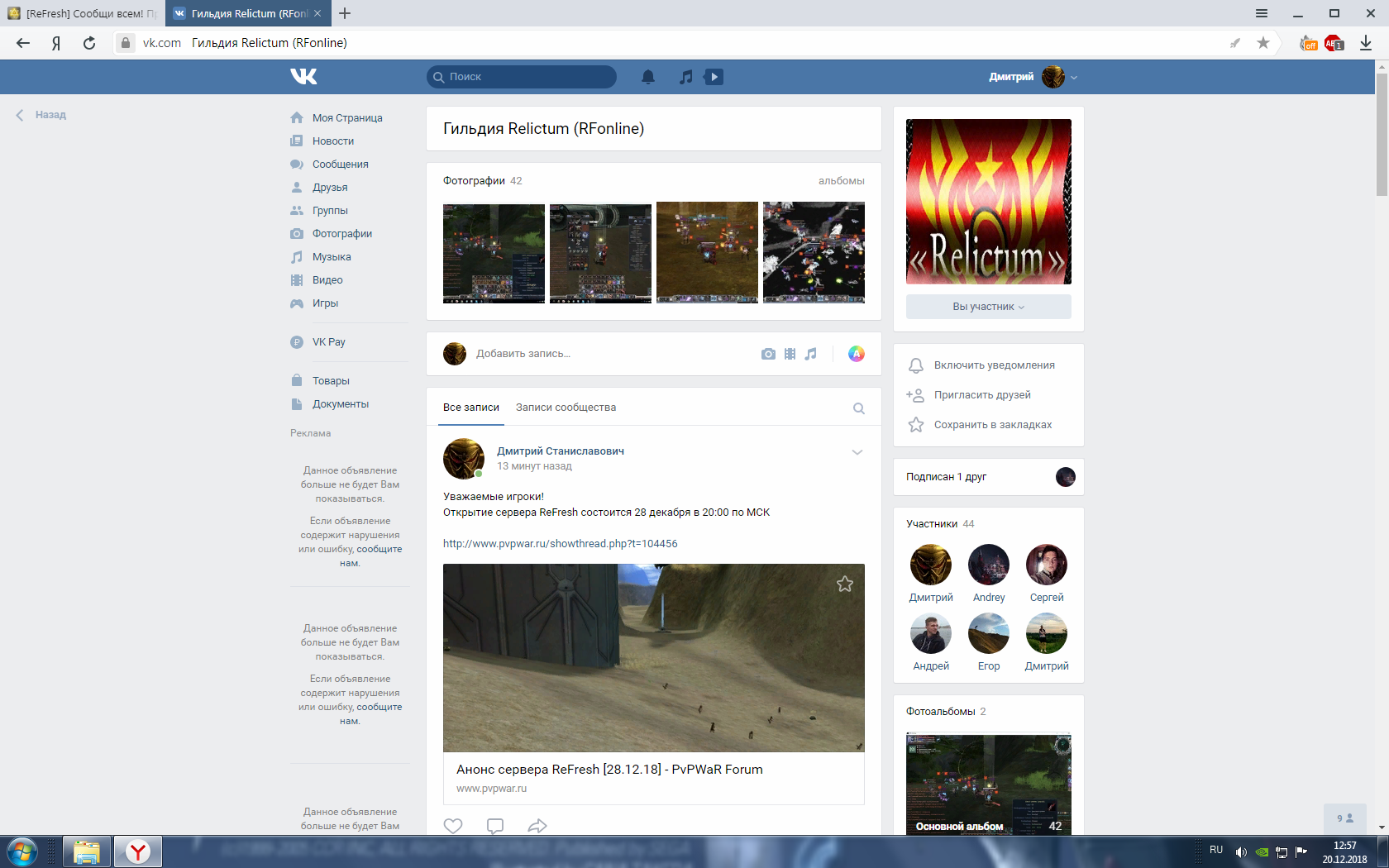Open Сообщения in sidebar
The image size is (1389, 868).
click(x=341, y=165)
